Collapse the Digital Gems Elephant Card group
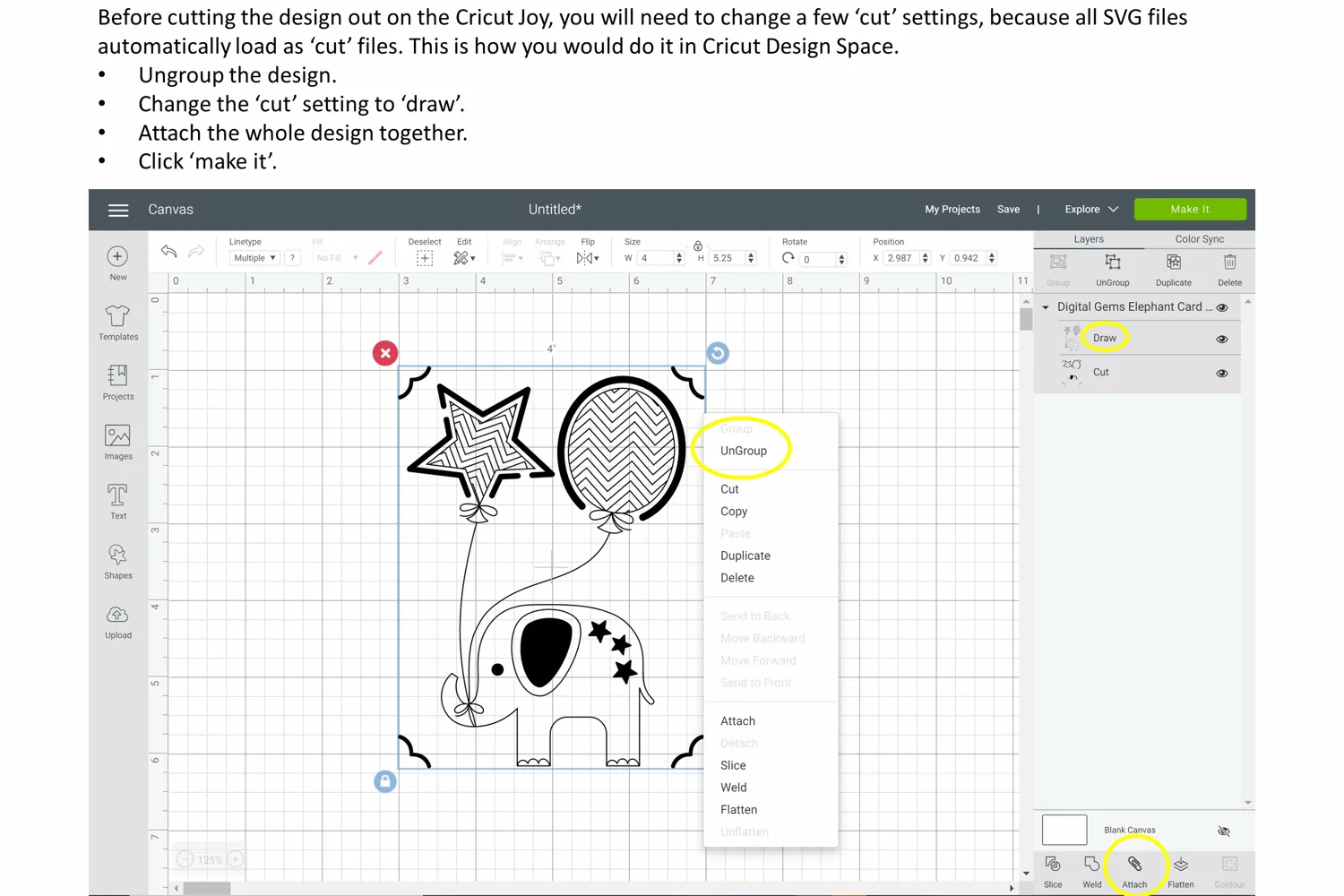Screen dimensions: 1344x896 pyautogui.click(x=1046, y=307)
